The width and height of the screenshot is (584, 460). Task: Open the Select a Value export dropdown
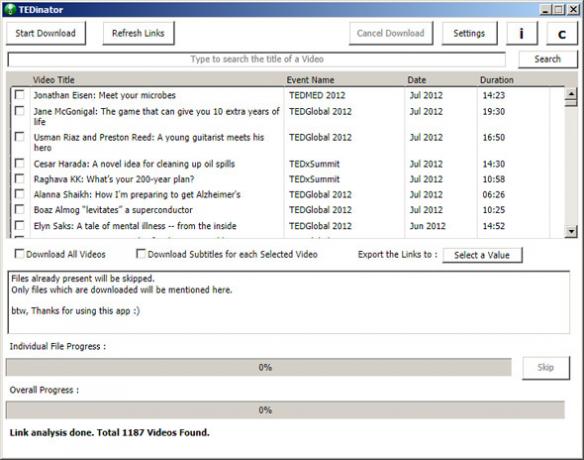click(482, 255)
